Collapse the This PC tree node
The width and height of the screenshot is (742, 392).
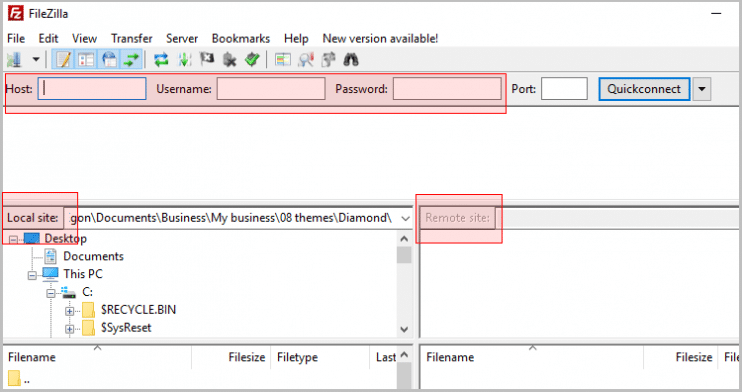[x=32, y=276]
